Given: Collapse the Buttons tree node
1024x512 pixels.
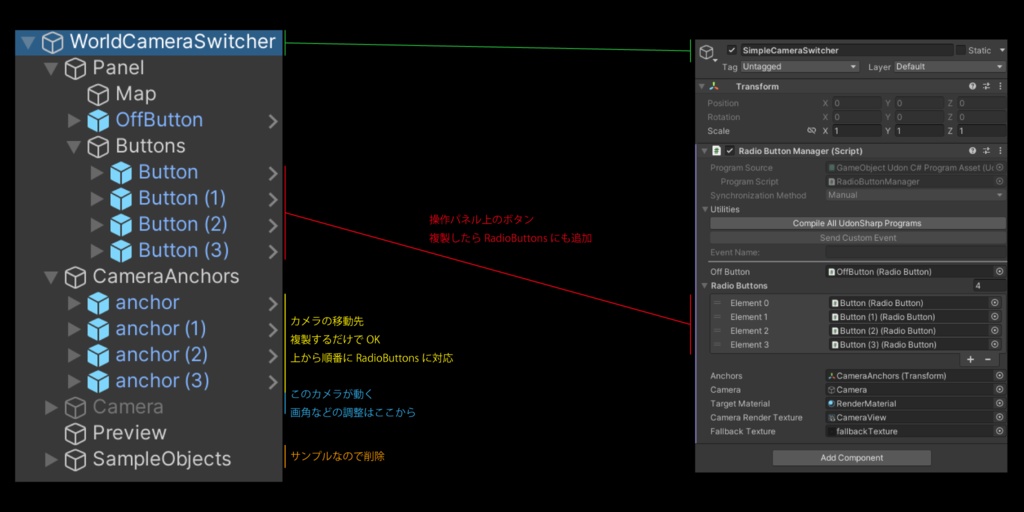Looking at the screenshot, I should [x=74, y=147].
